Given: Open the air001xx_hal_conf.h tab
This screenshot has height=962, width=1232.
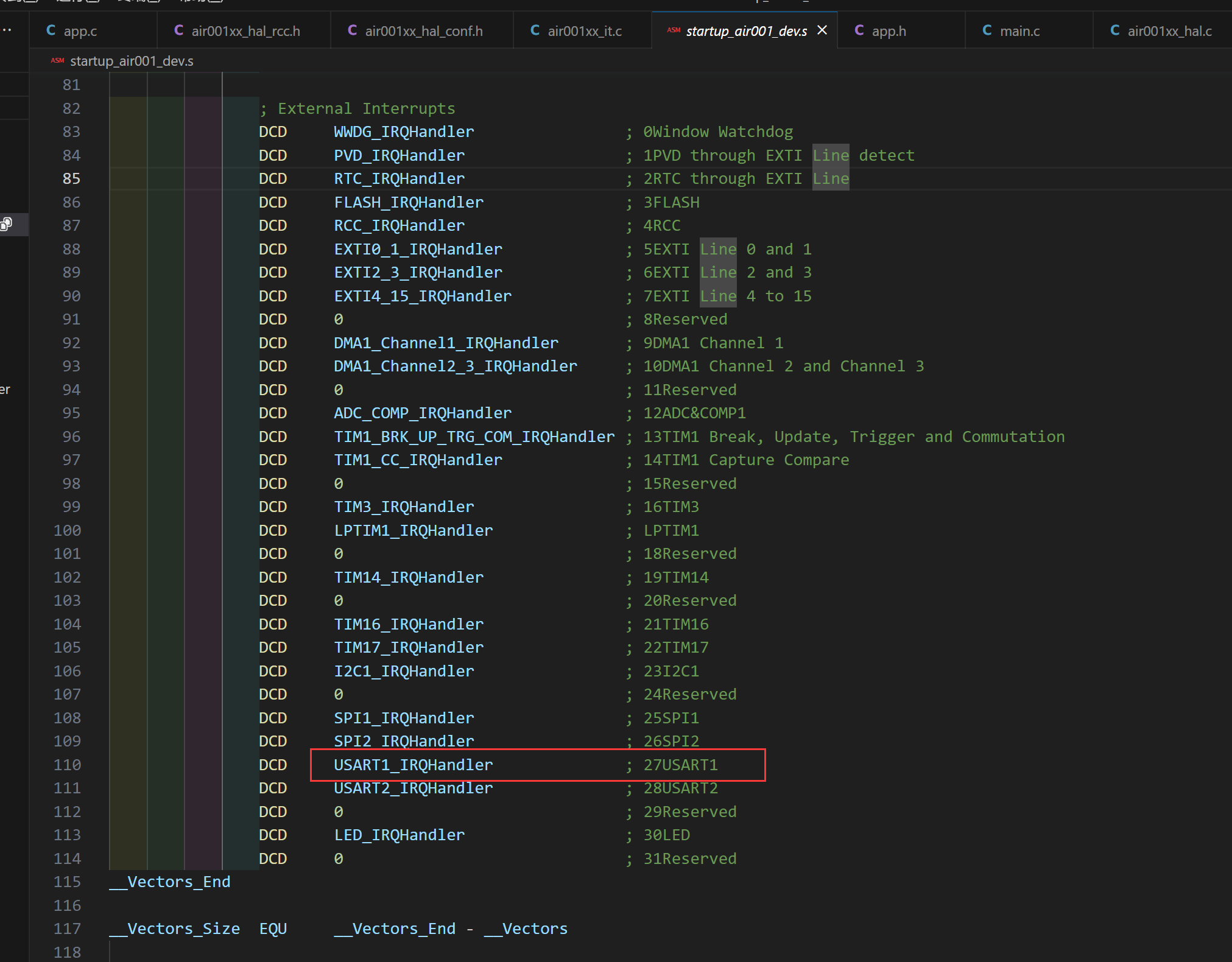Looking at the screenshot, I should 423,31.
